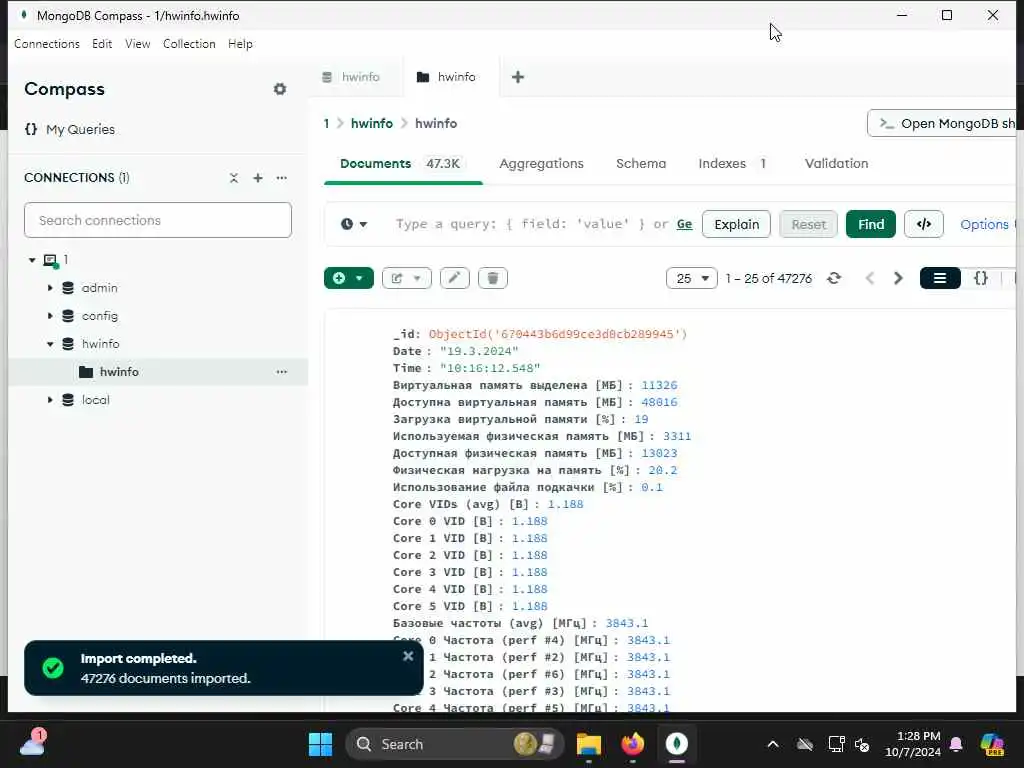1024x768 pixels.
Task: Click connection 1 breadcrumb
Action: point(327,123)
